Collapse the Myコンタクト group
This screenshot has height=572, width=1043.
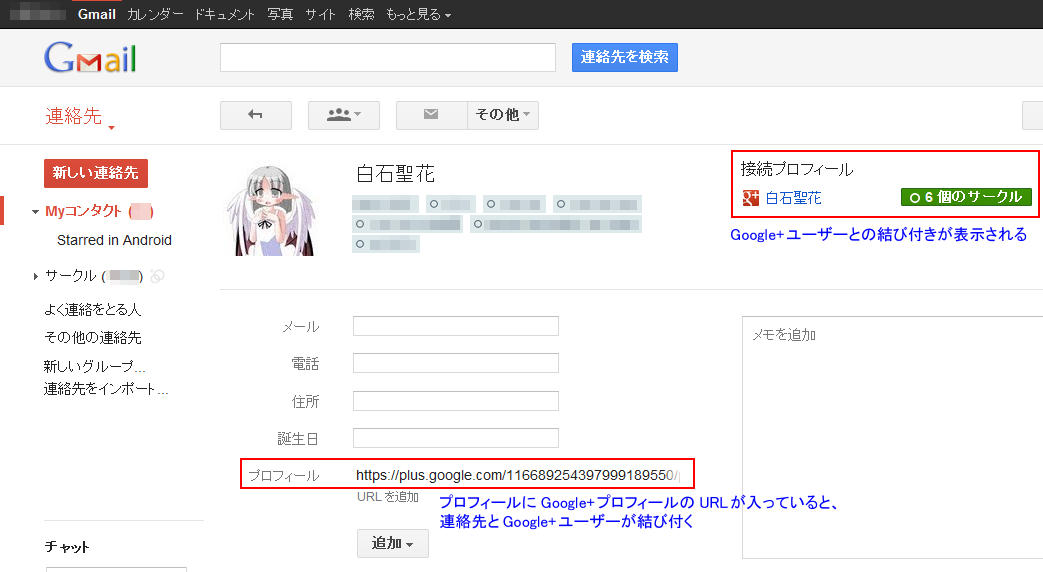(36, 212)
